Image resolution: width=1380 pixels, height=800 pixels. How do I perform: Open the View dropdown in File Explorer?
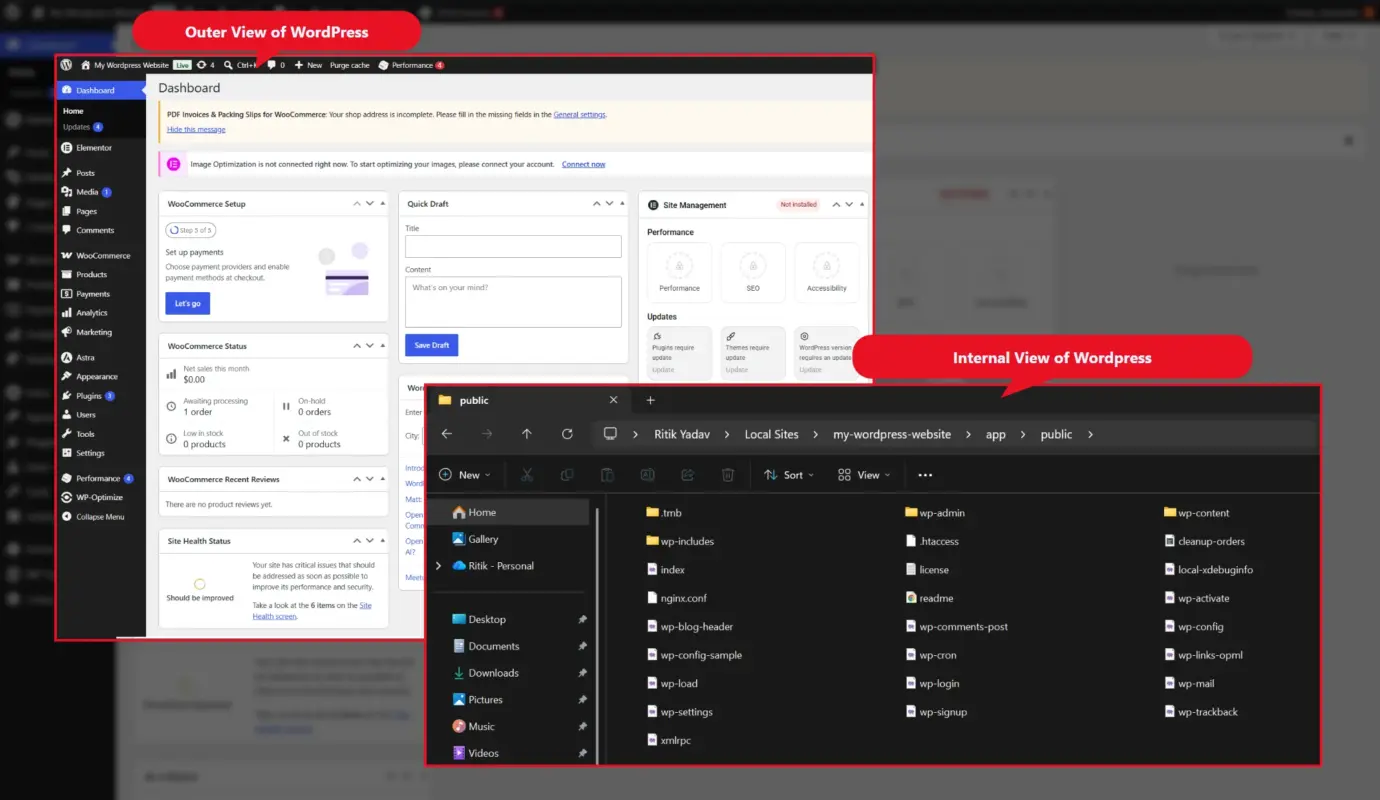[x=864, y=475]
